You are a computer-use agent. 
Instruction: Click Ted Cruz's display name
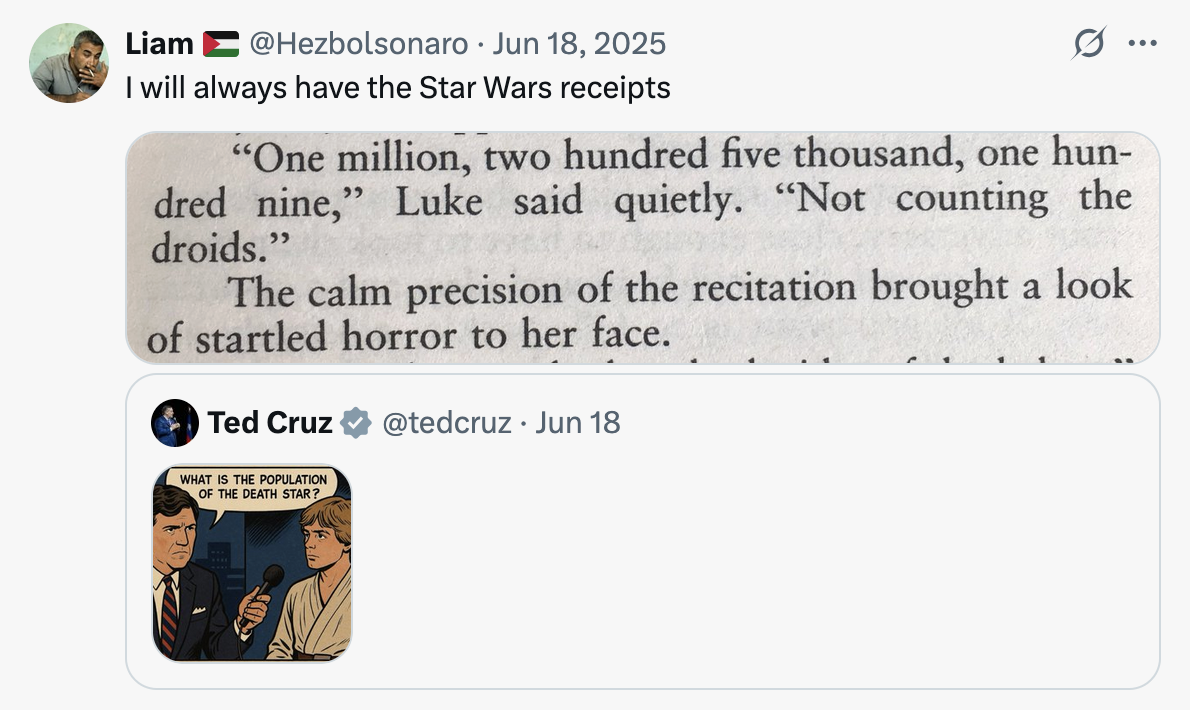(269, 423)
